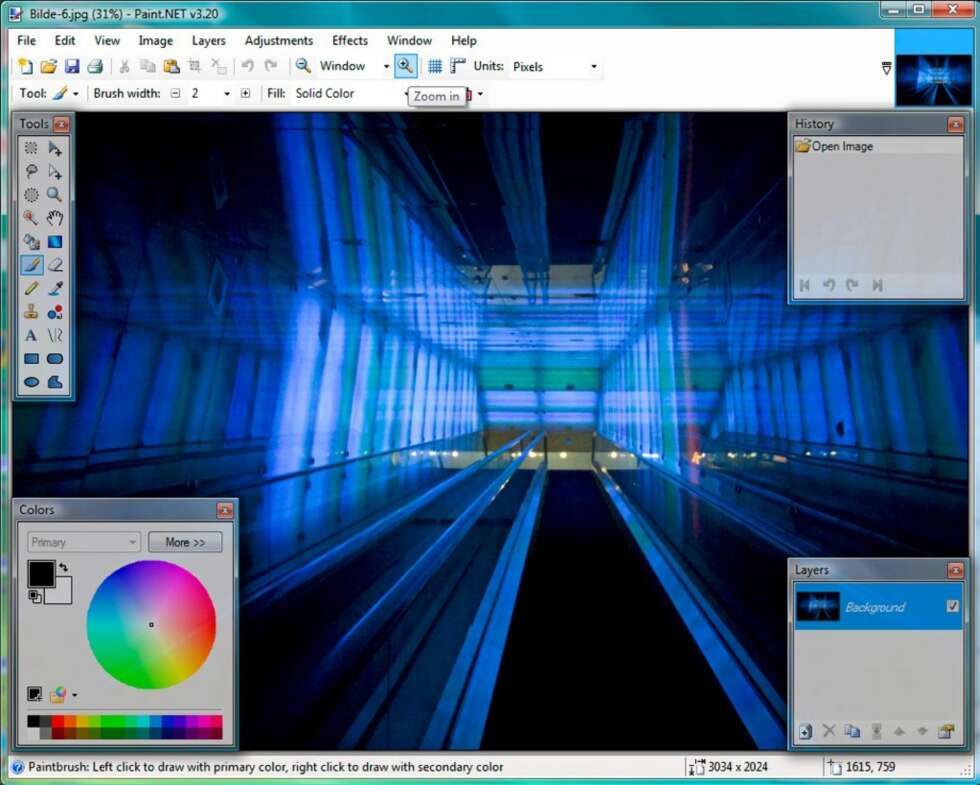Open the Edit menu

[x=64, y=41]
